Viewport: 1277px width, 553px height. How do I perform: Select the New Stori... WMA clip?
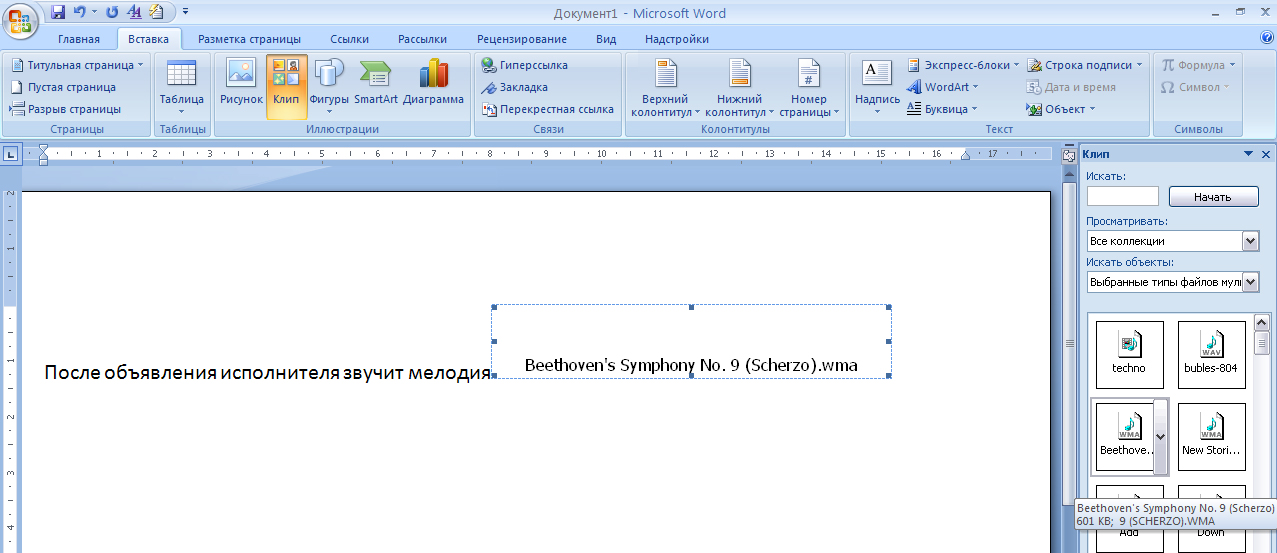click(x=1212, y=437)
